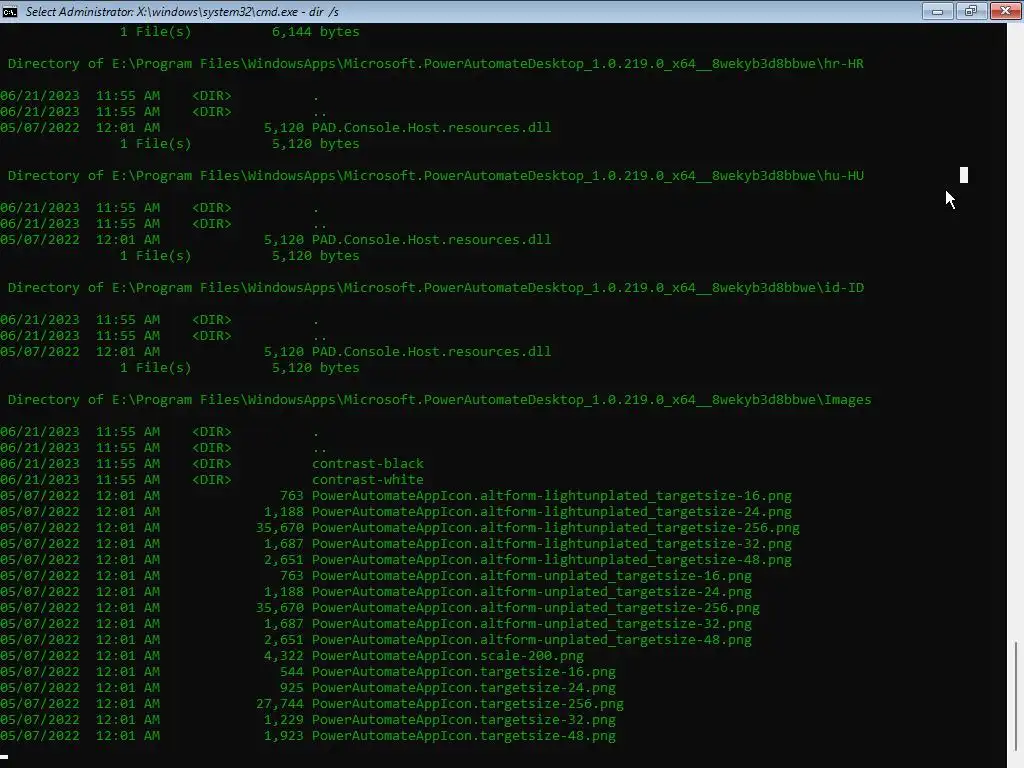The width and height of the screenshot is (1024, 768).
Task: Select the directory line ending in id-ID
Action: point(436,287)
